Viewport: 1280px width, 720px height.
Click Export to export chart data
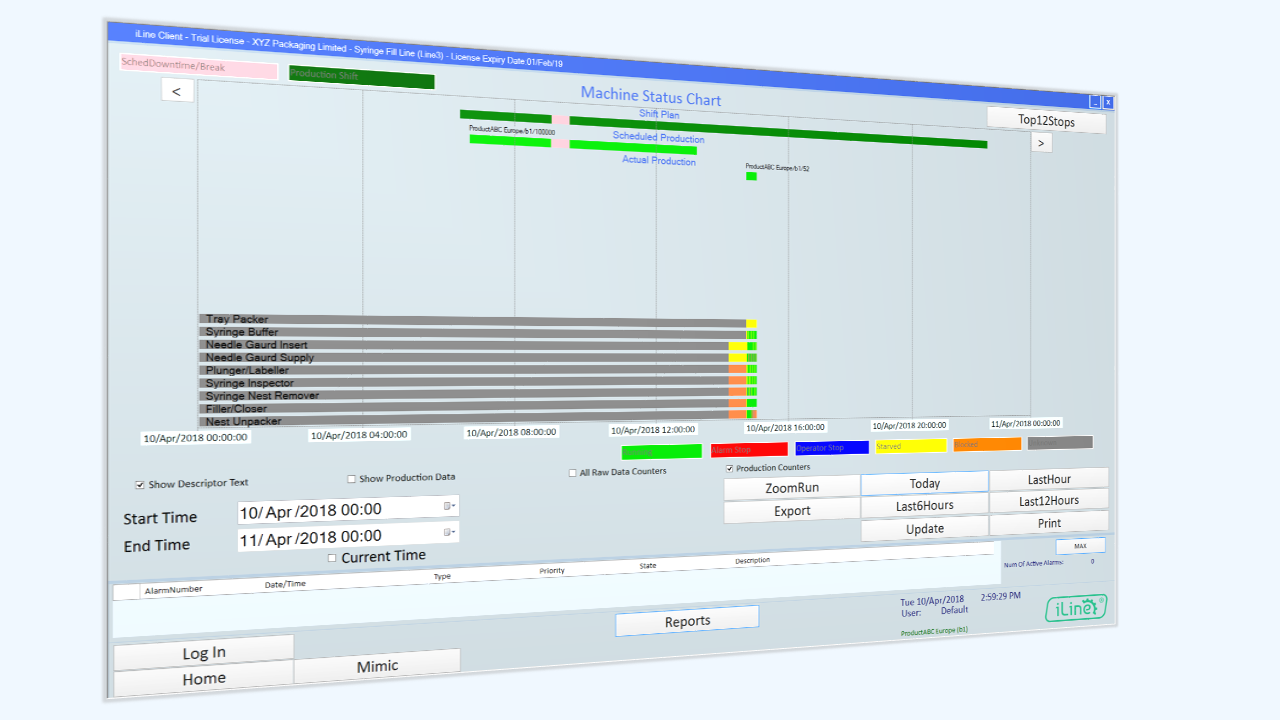click(791, 510)
